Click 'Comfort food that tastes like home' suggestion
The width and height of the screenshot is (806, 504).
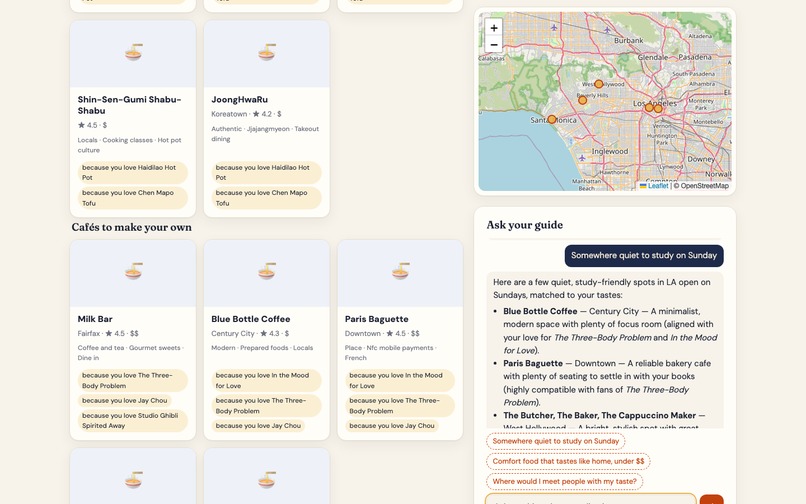click(x=568, y=461)
